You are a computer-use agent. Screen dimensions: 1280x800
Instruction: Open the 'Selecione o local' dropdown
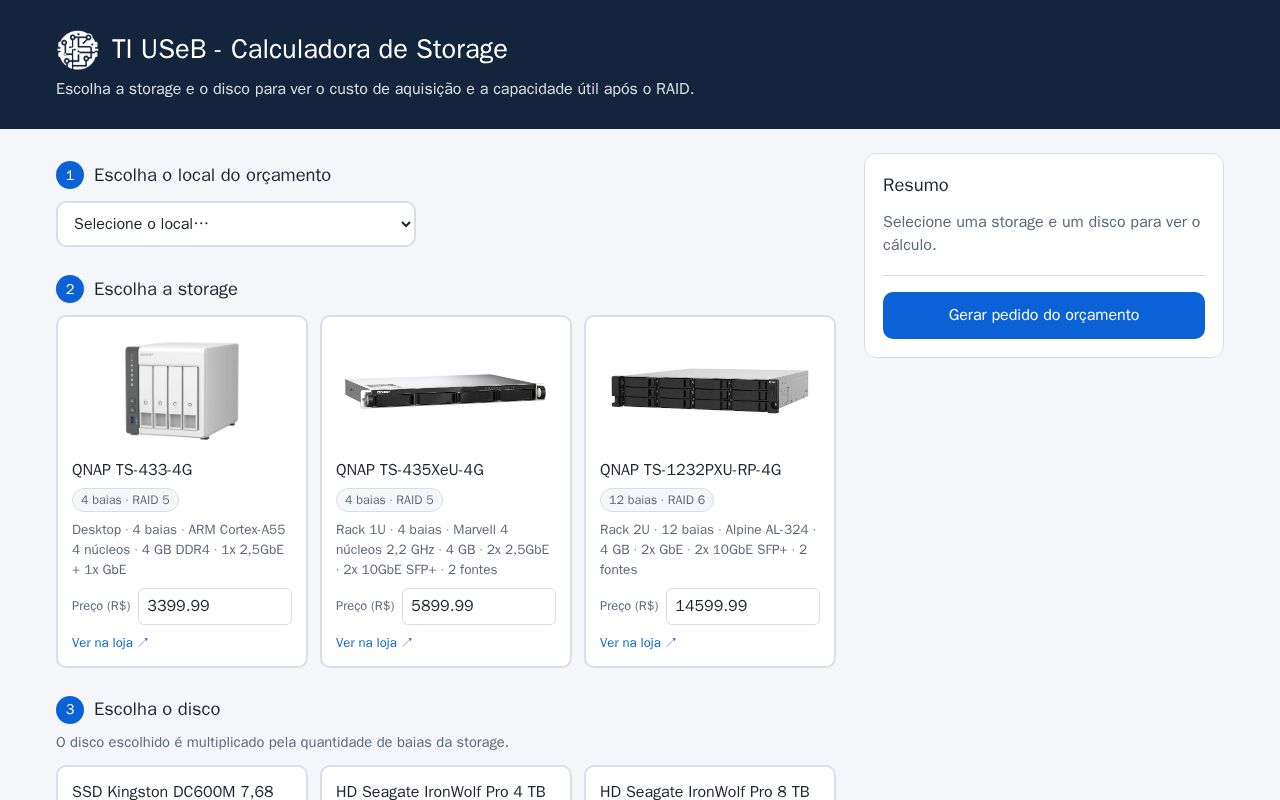(236, 224)
